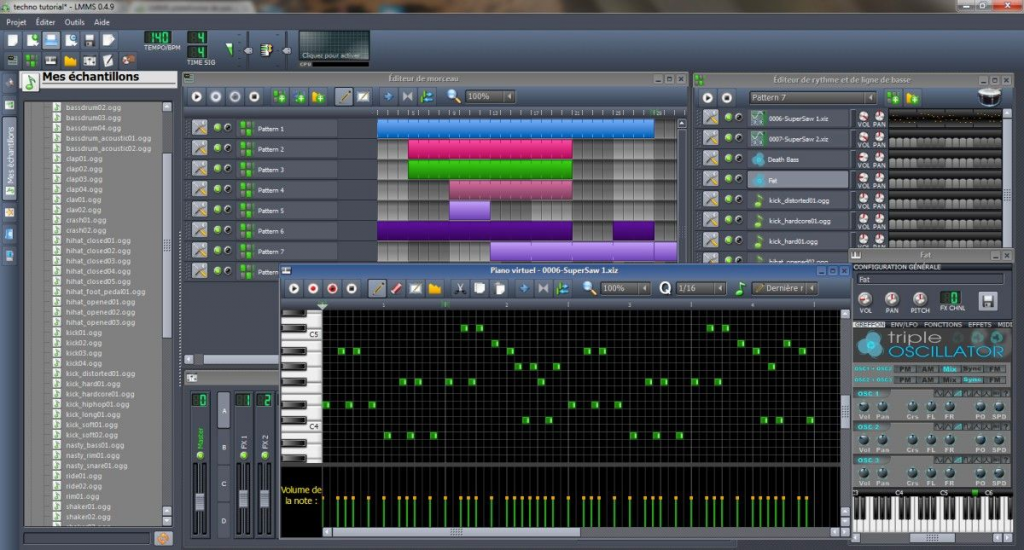Click the Pattern 5 track label button

tap(286, 211)
